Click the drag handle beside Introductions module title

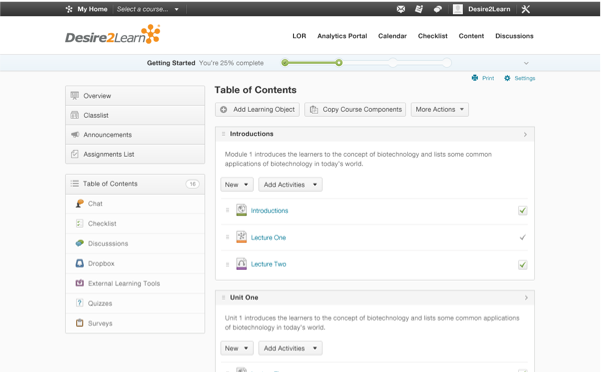click(x=223, y=134)
